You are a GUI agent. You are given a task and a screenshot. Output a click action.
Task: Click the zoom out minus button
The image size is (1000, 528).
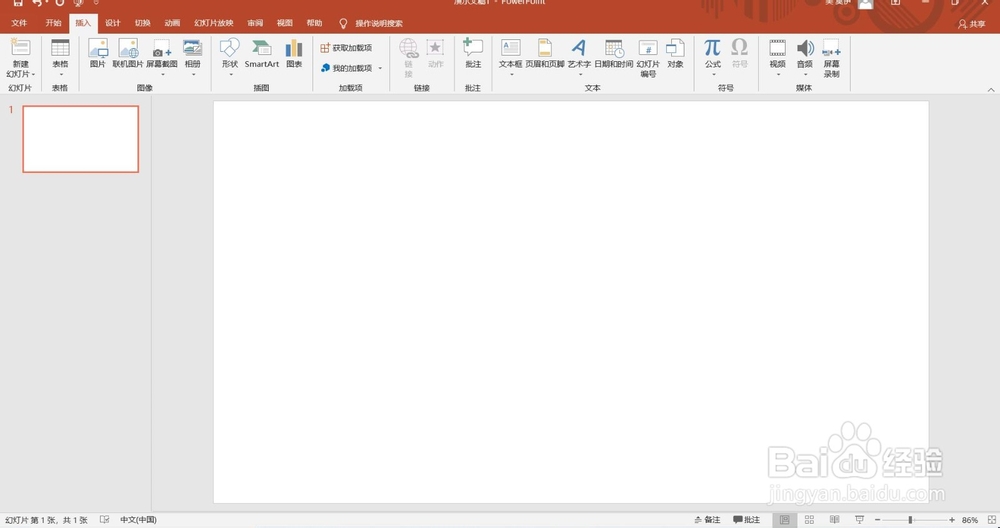coord(878,520)
